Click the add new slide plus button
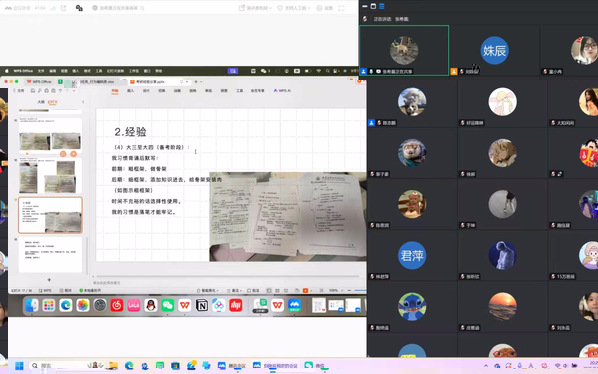The height and width of the screenshot is (374, 598). click(49, 280)
